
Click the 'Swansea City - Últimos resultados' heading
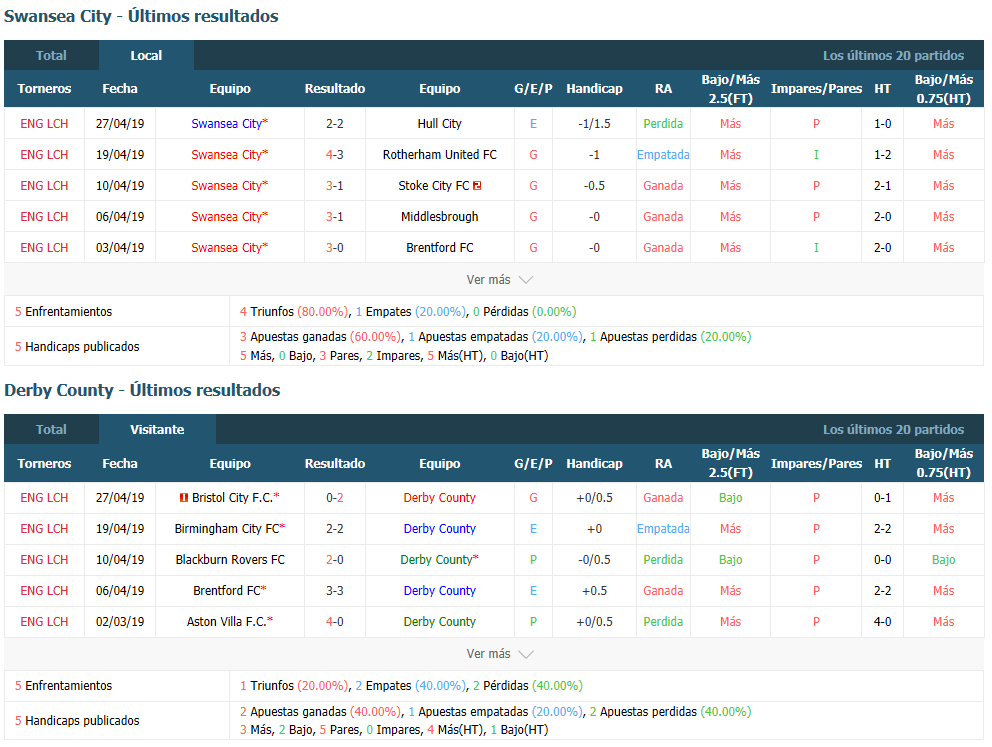141,16
